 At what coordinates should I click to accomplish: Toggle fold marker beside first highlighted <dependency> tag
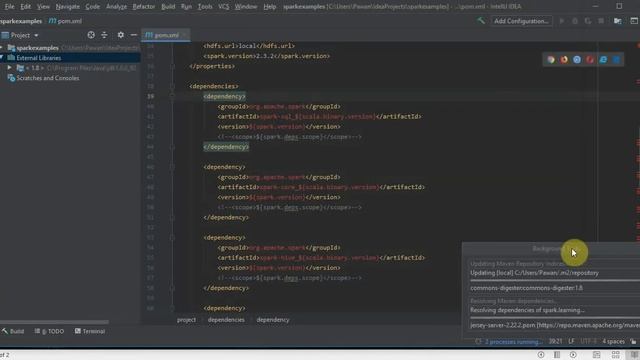point(172,96)
